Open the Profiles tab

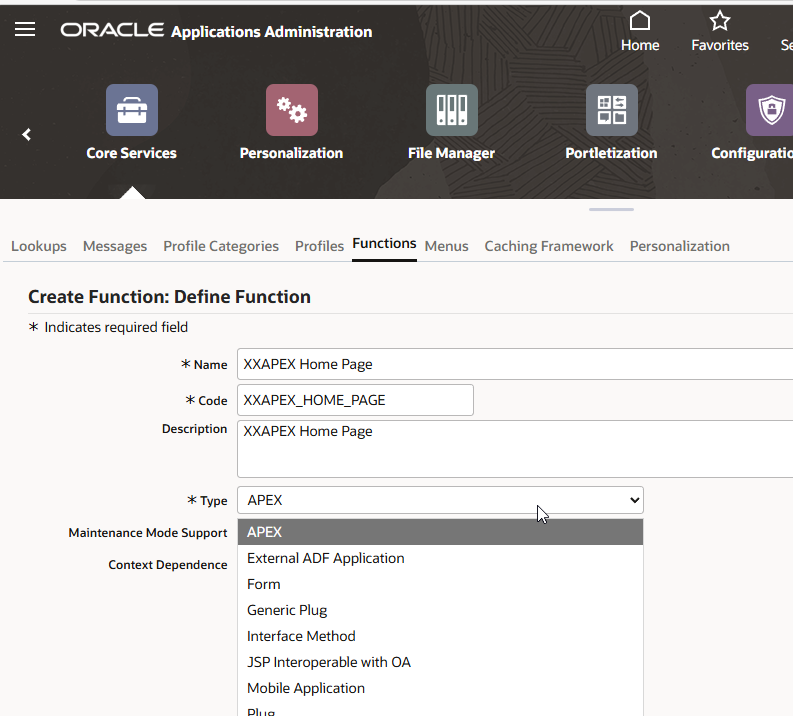(x=320, y=246)
